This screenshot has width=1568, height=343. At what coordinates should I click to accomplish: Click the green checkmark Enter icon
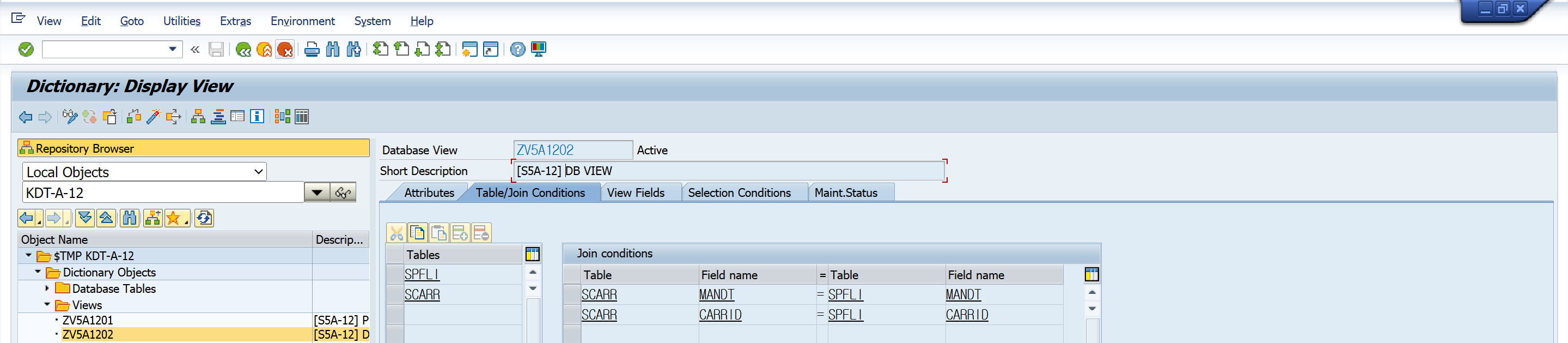click(26, 49)
